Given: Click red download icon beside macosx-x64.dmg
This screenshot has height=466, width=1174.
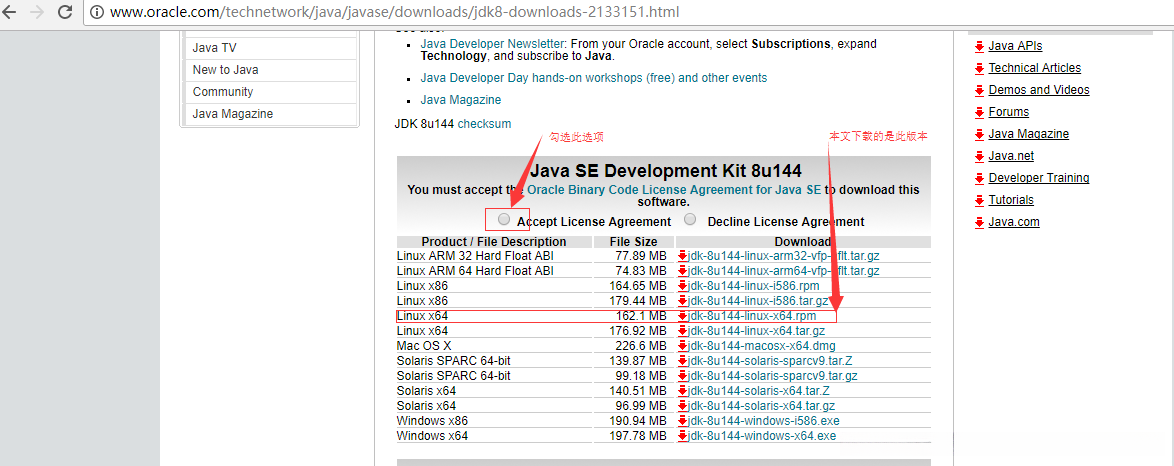Looking at the screenshot, I should click(x=682, y=346).
